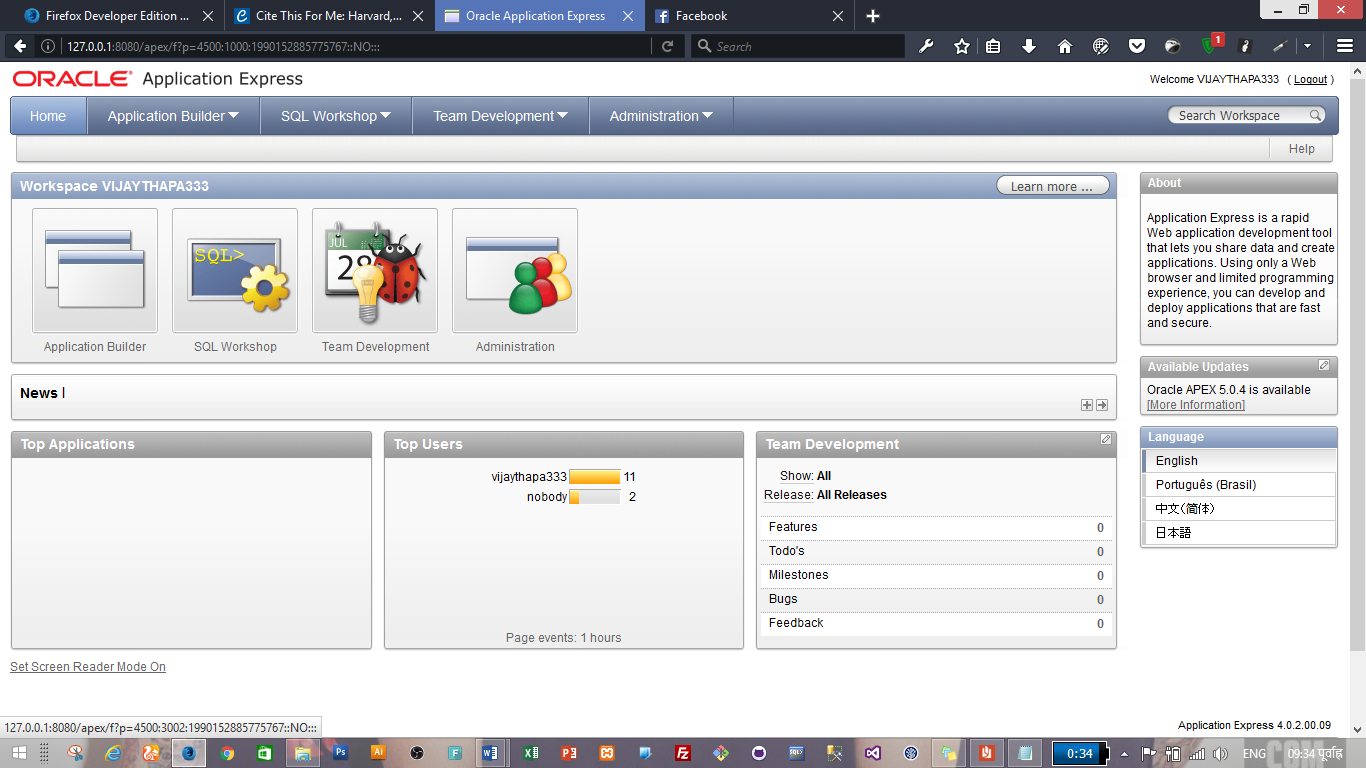Click the edit icon on Available Updates header
Viewport: 1366px width, 768px height.
coord(1322,366)
